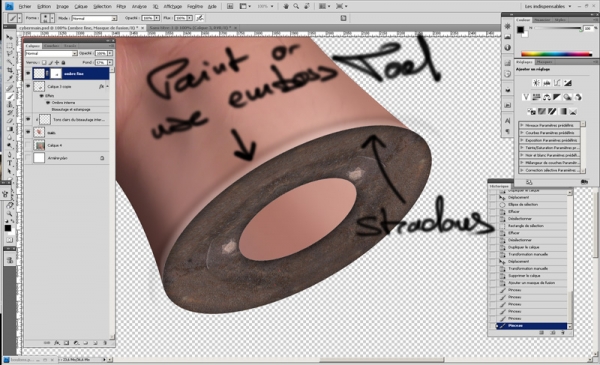Image resolution: width=600 pixels, height=365 pixels.
Task: Switch to the Nuancier tab
Action: (542, 20)
